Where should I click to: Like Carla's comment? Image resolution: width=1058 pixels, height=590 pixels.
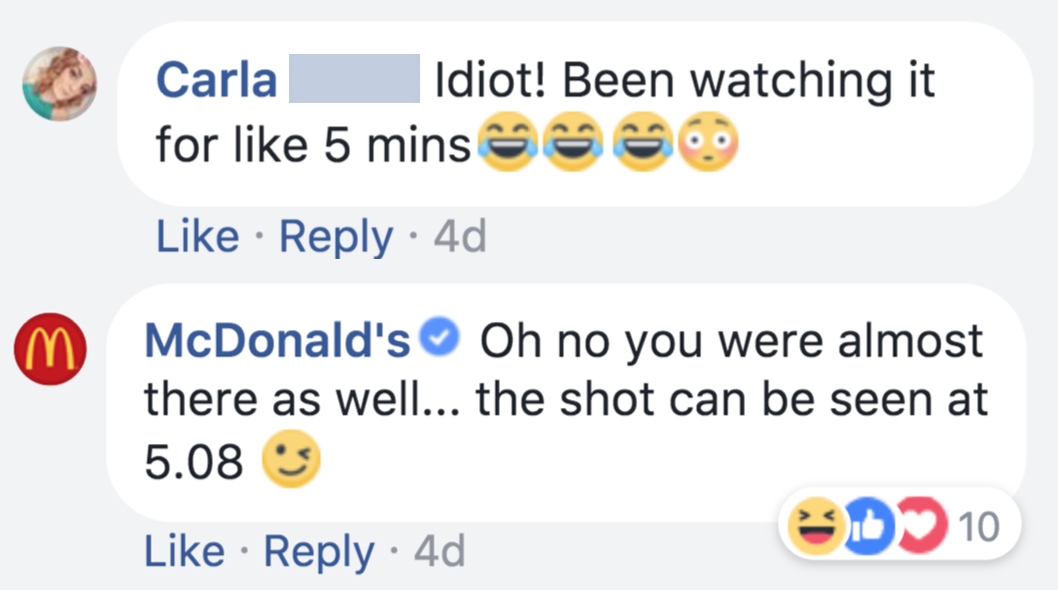pos(197,237)
